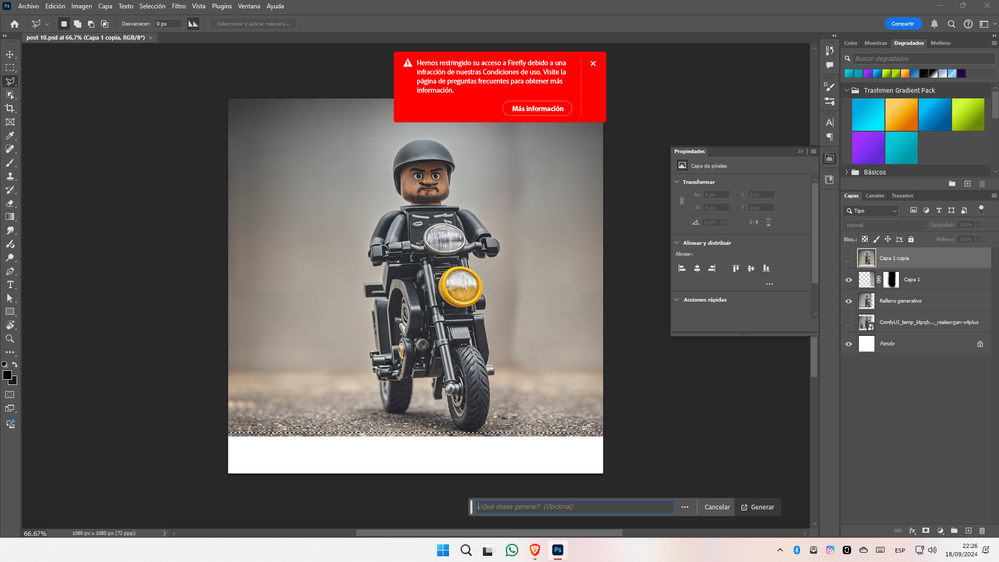
Task: Toggle lock all padlock icon
Action: click(911, 240)
